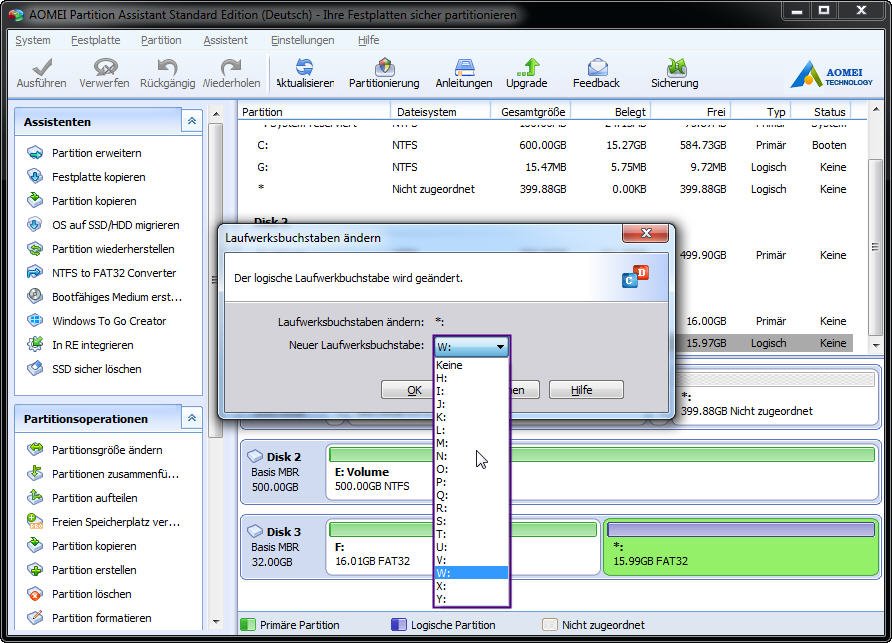Choose Keine in the drive letter list

(471, 365)
